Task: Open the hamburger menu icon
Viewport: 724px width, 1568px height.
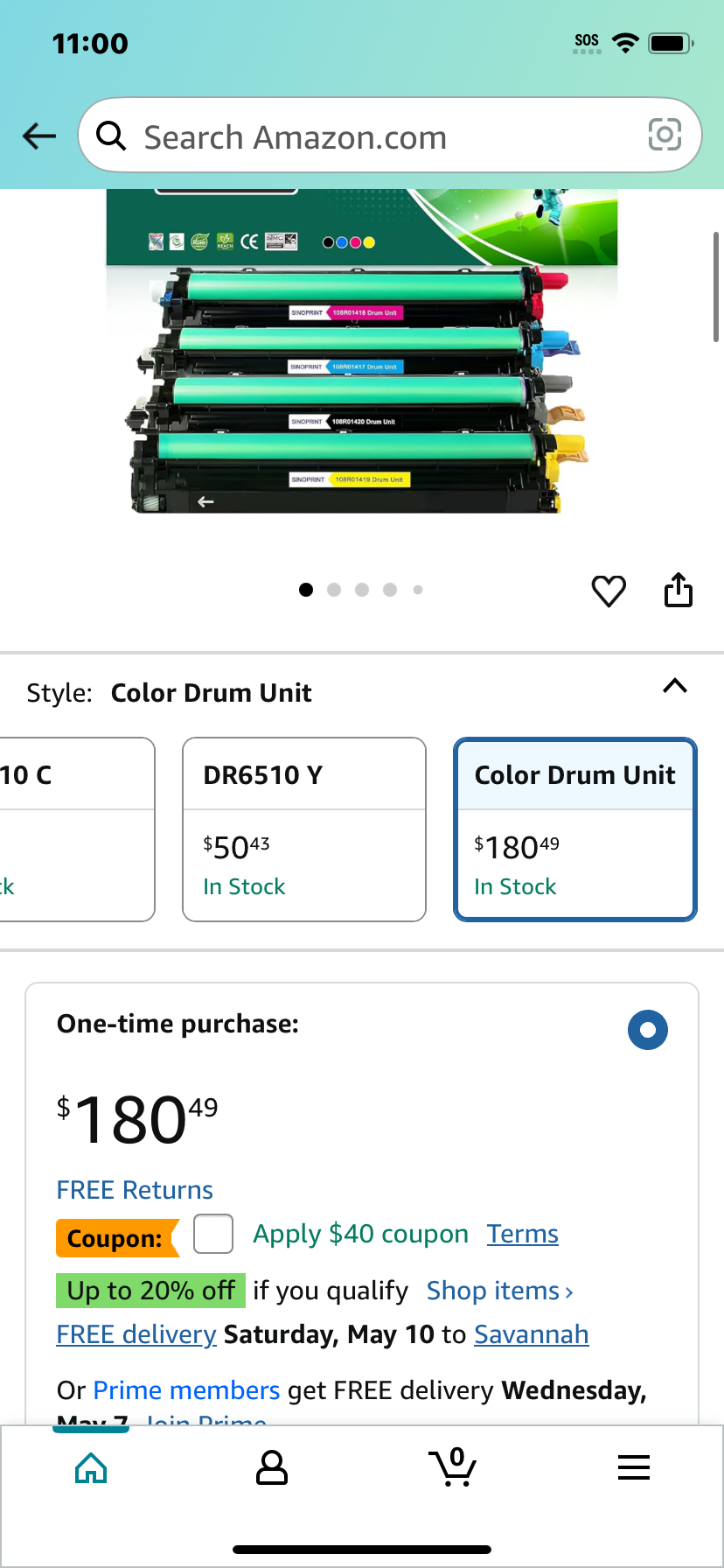Action: pos(634,1467)
